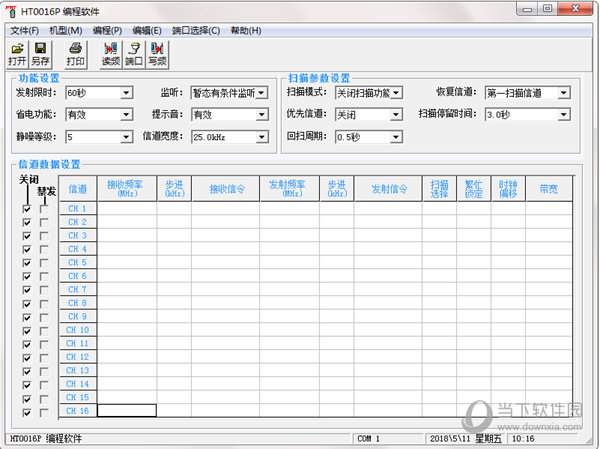Screen dimensions: 600x449
Task: Open the 端口 (Port) toolbar icon
Action: [x=133, y=54]
